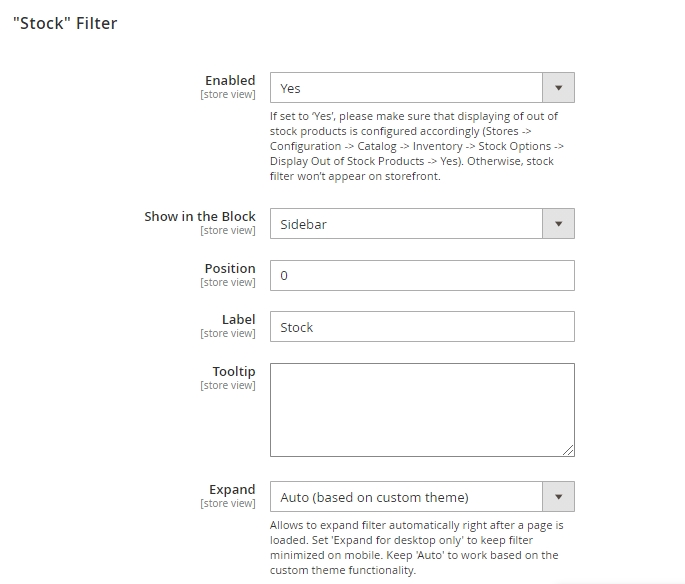Click the Position field label

[x=230, y=268]
